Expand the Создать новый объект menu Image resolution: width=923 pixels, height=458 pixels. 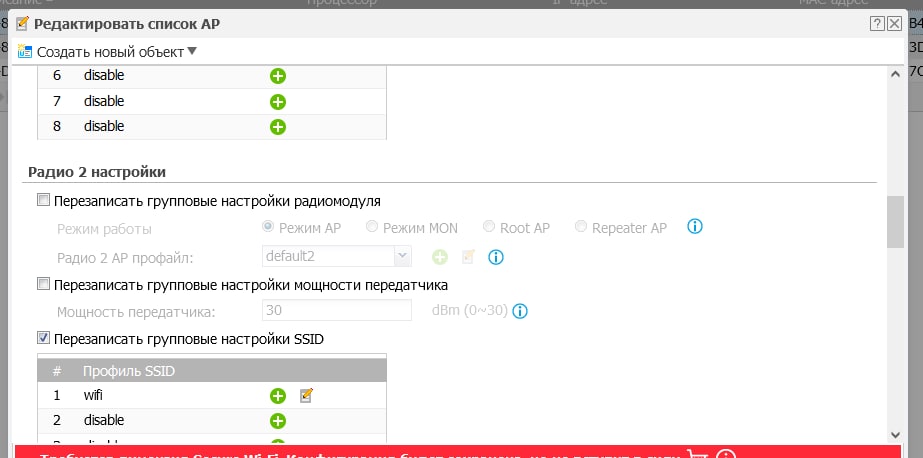pyautogui.click(x=193, y=51)
